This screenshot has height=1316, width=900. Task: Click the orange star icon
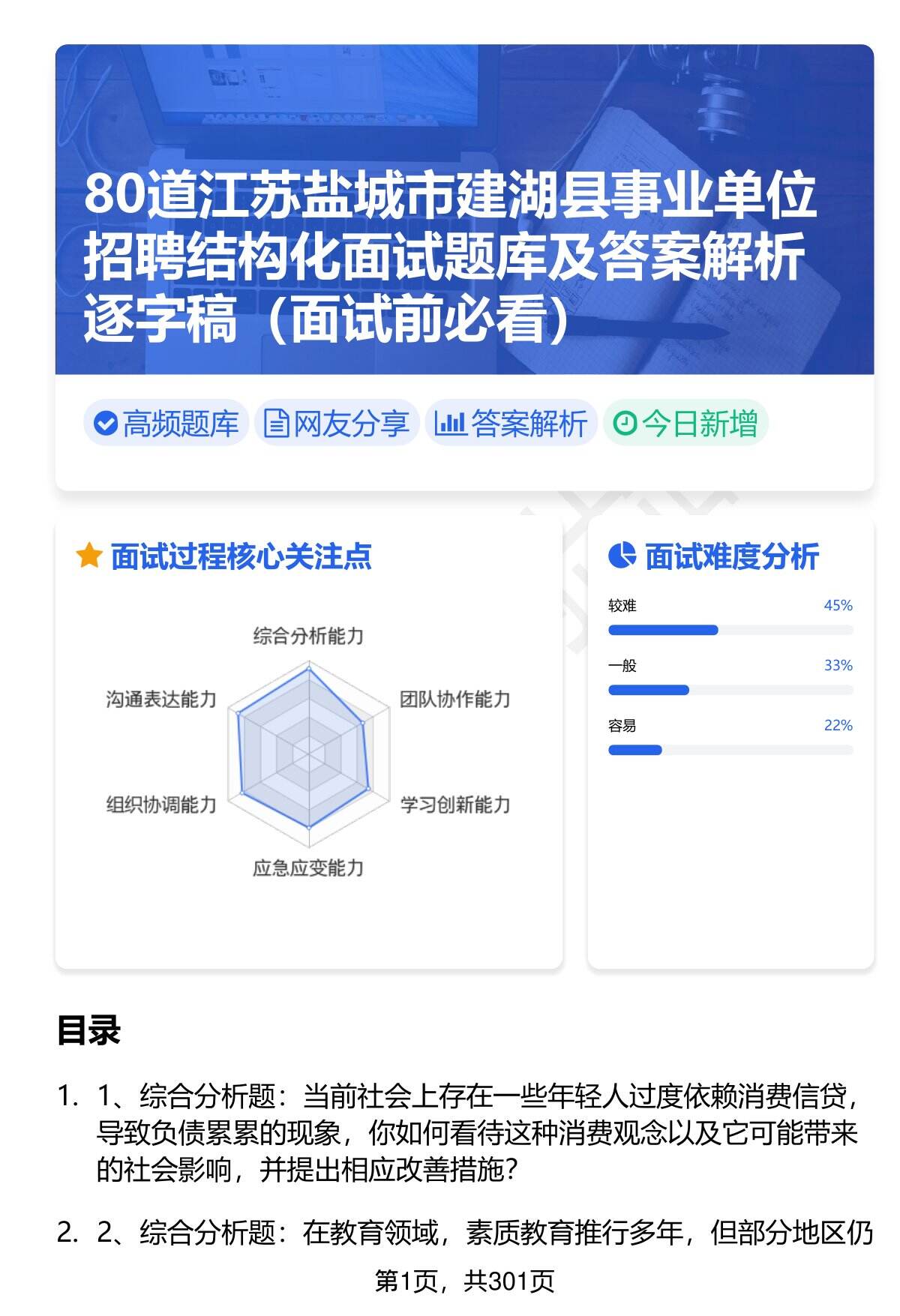pyautogui.click(x=89, y=556)
